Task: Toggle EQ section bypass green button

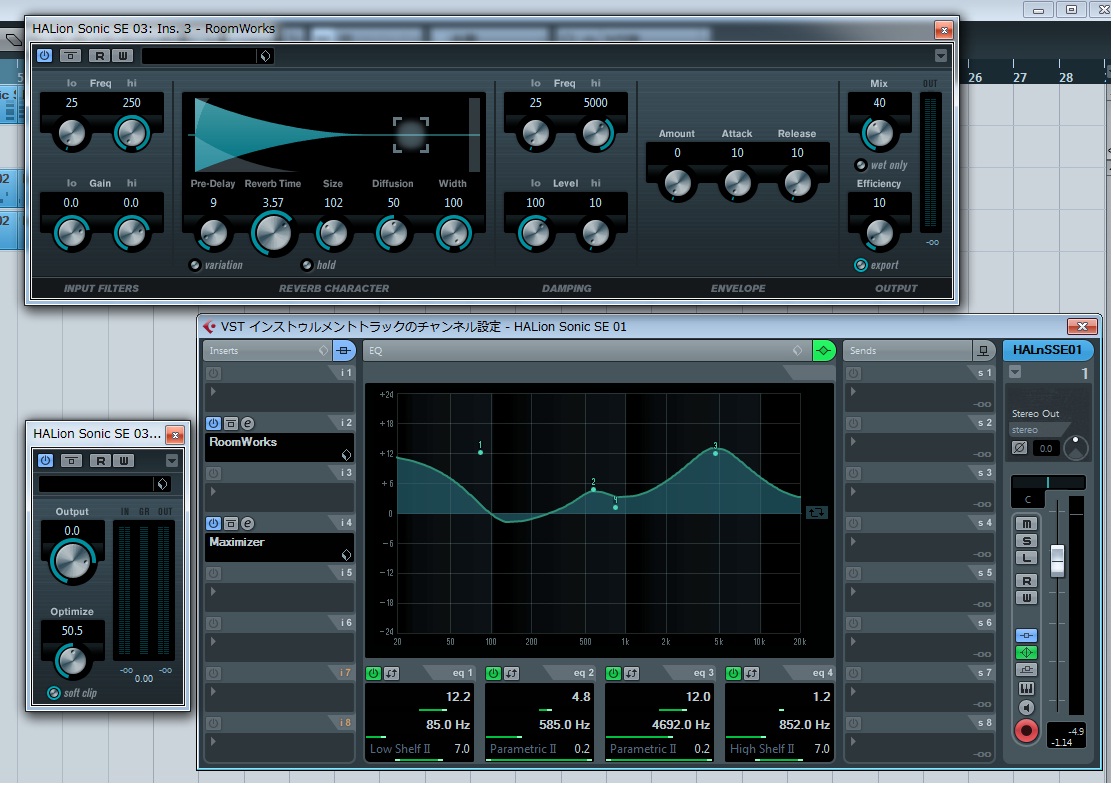Action: (823, 350)
